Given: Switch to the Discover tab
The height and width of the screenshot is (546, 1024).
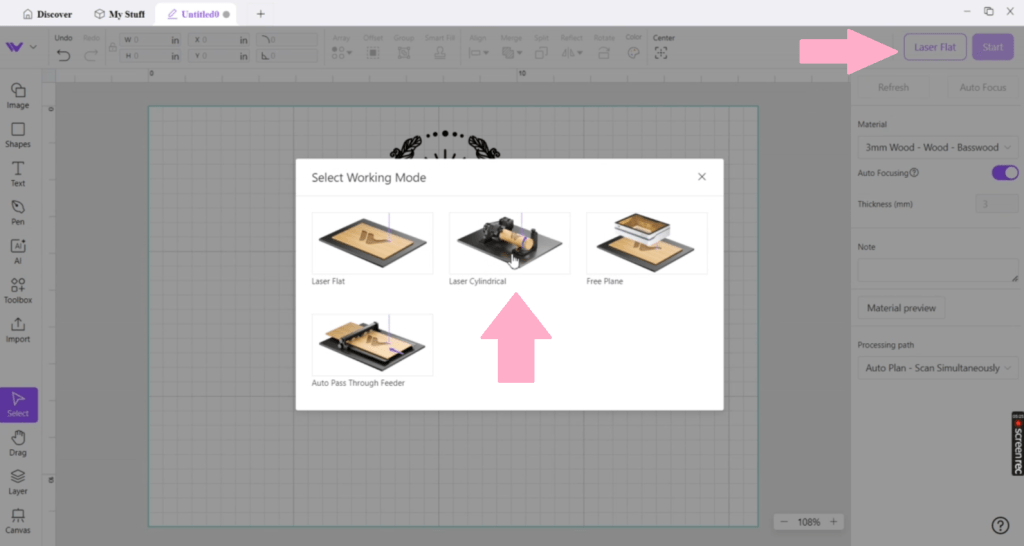Looking at the screenshot, I should tap(47, 14).
